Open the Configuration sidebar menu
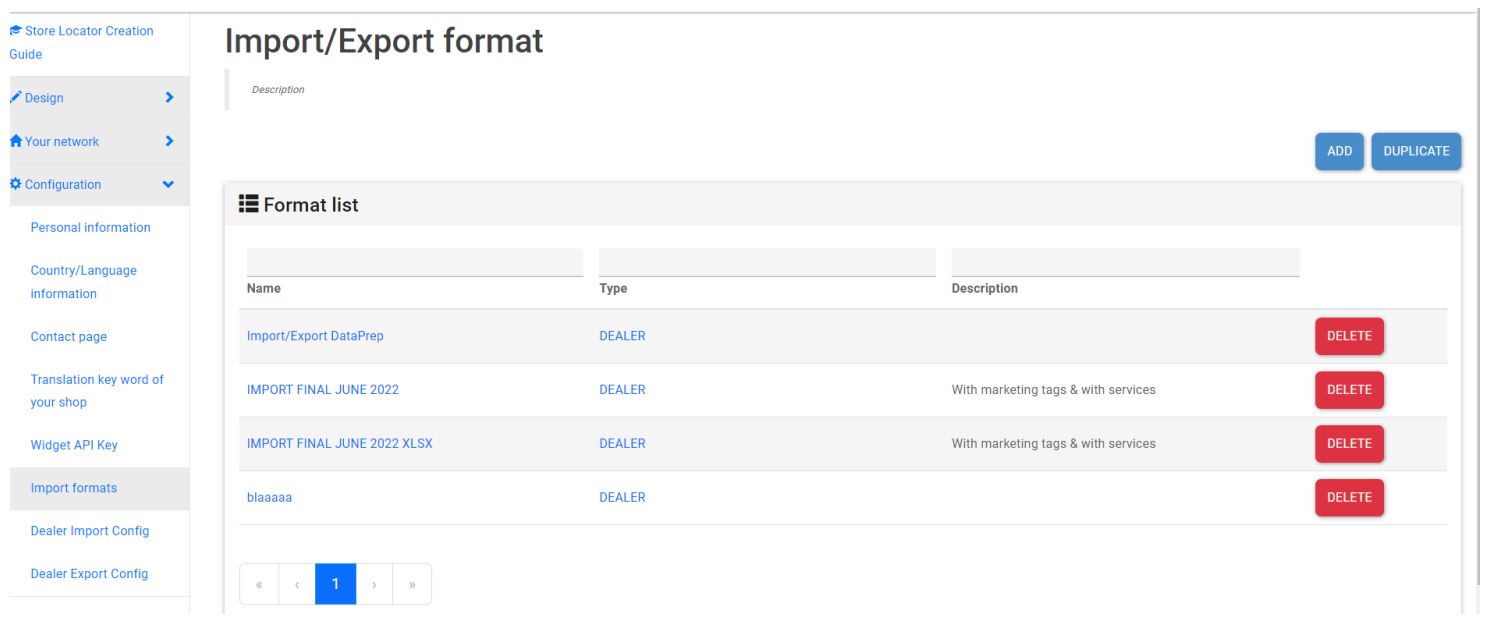Viewport: 1488px width, 627px height. coord(100,184)
